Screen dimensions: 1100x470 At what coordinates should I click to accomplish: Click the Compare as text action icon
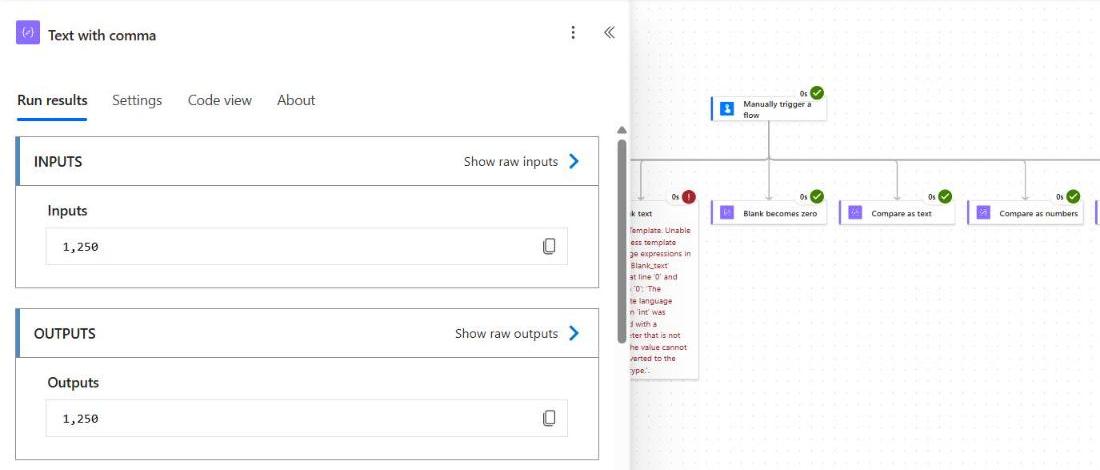(x=855, y=213)
